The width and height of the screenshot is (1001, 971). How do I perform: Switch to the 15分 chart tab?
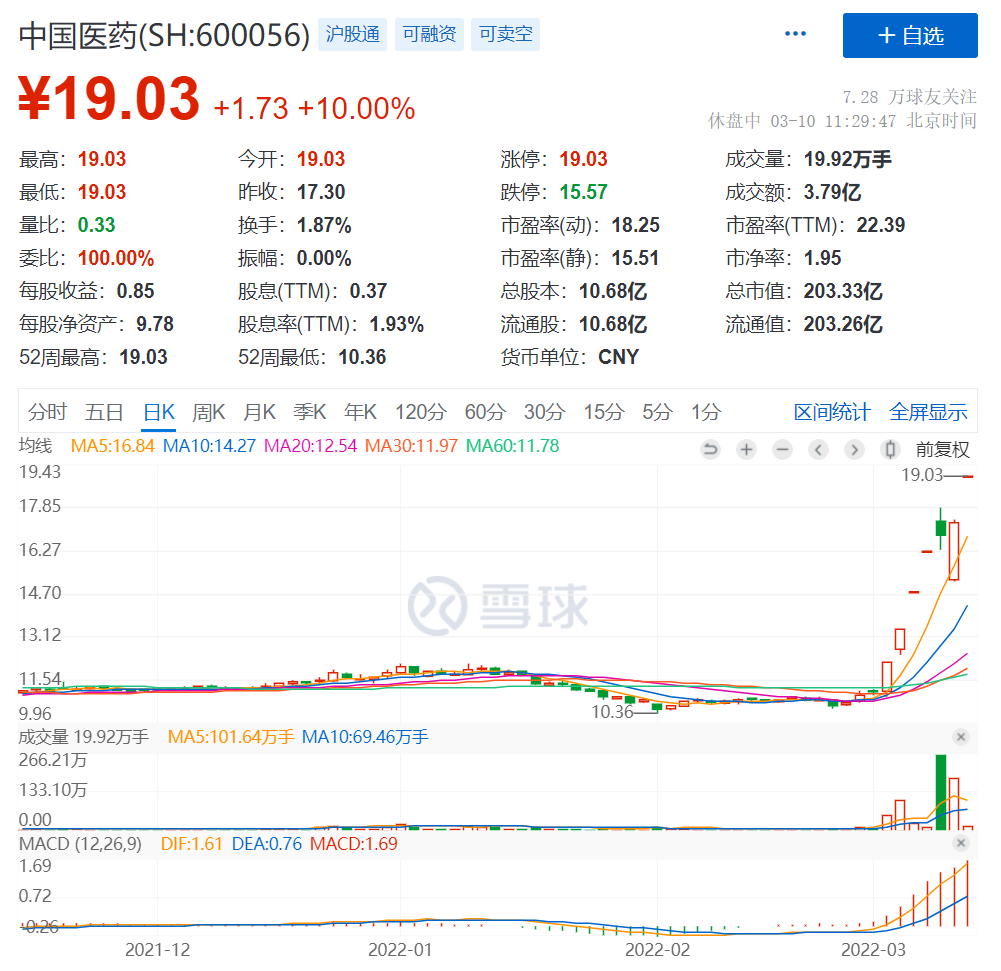pyautogui.click(x=603, y=412)
